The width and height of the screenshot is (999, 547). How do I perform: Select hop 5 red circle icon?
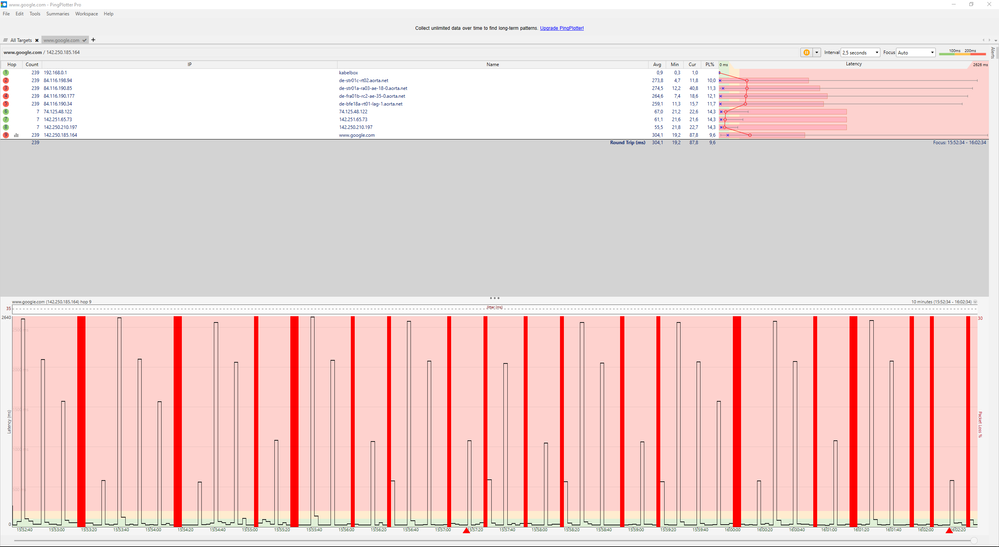tap(6, 104)
